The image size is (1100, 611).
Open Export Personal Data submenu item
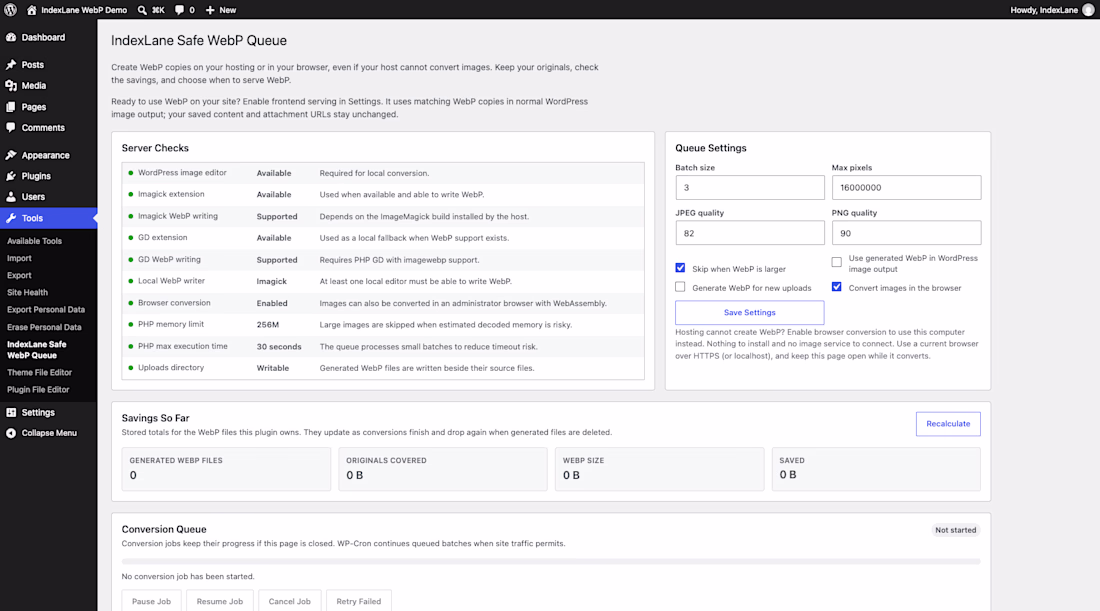coord(46,309)
